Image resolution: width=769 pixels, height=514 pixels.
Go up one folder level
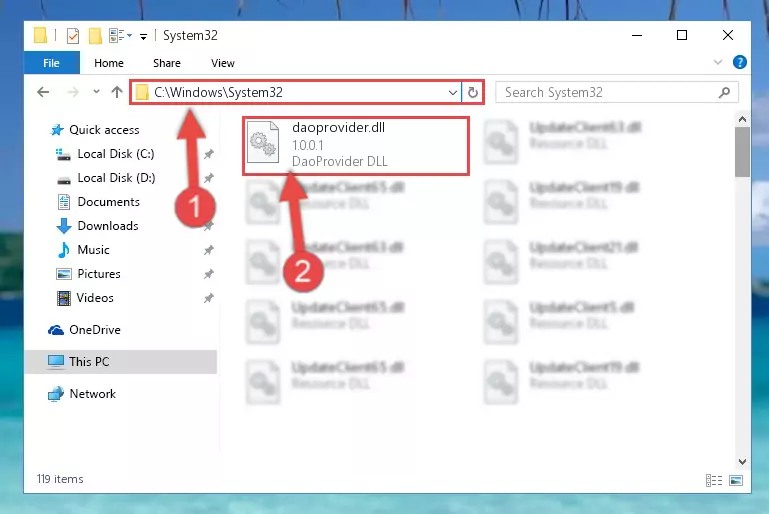tap(117, 92)
